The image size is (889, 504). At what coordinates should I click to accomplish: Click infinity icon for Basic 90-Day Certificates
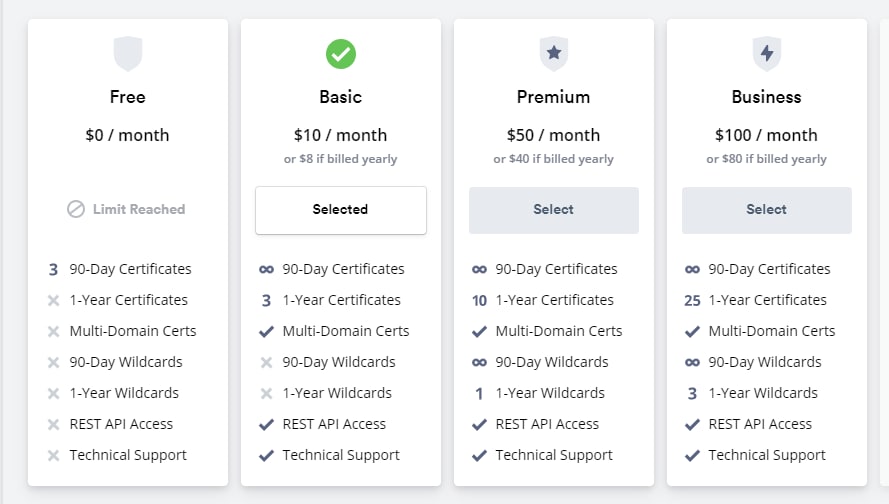coord(266,269)
